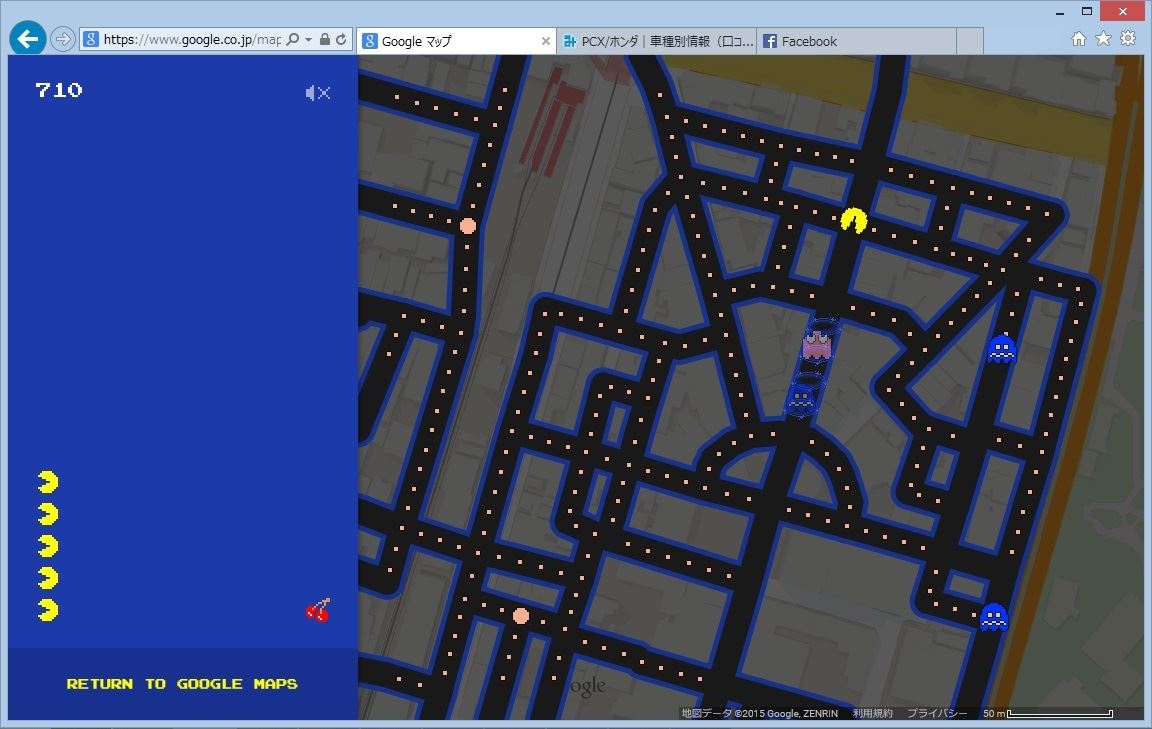Image resolution: width=1152 pixels, height=729 pixels.
Task: Click the blue ghost directly below the pink ghost
Action: tap(800, 399)
